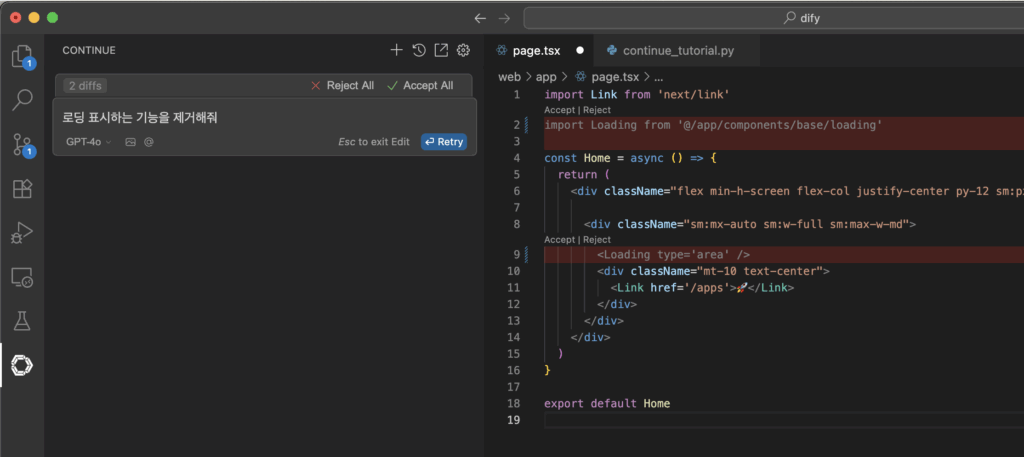Reject the Loading type='area' diff
Screen dimensions: 1024x457
(597, 240)
